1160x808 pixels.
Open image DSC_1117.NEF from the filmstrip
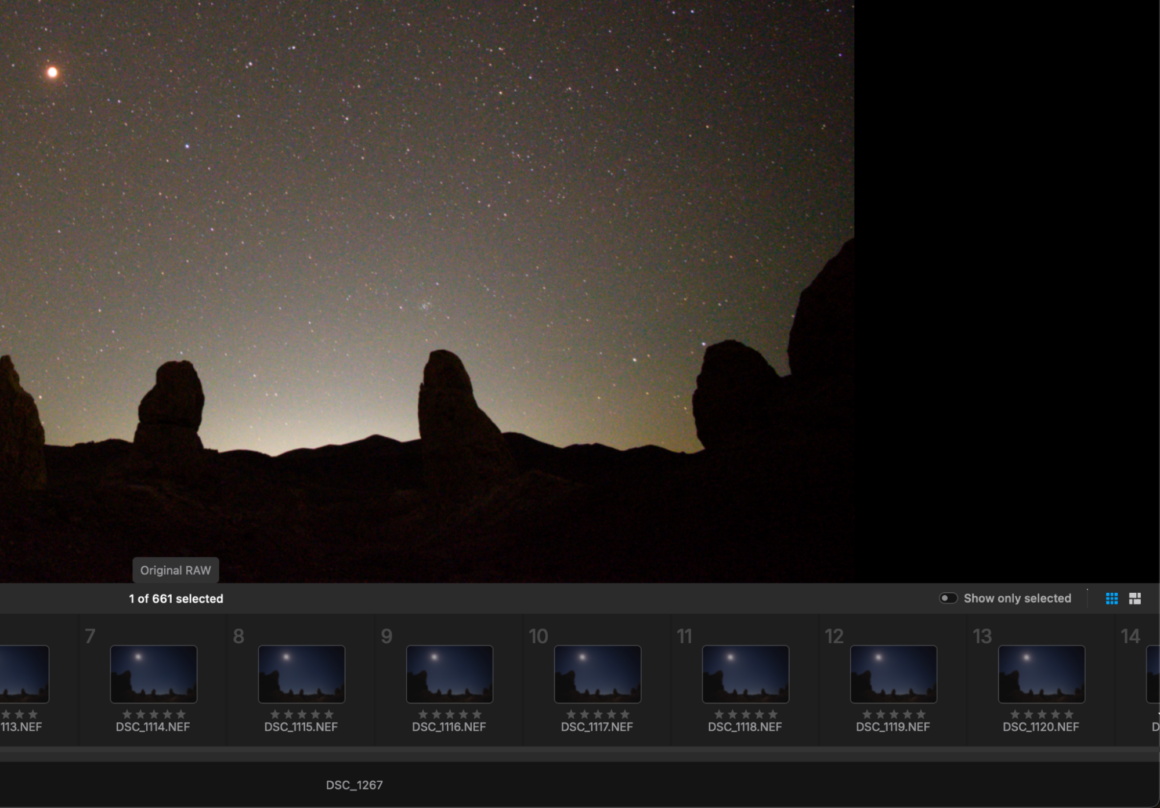[597, 674]
